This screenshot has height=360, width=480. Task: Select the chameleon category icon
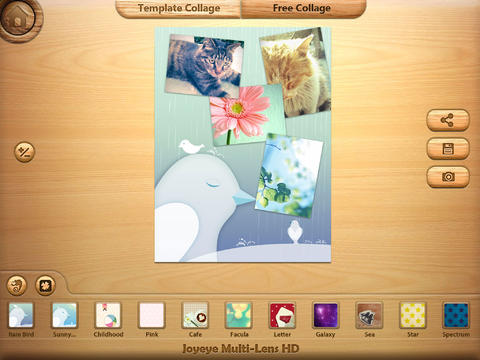(x=17, y=285)
